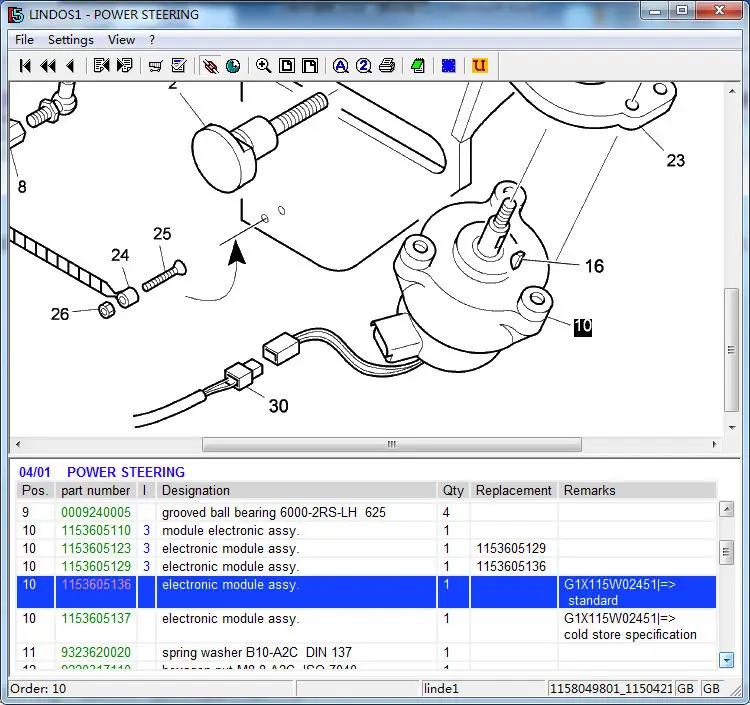
Task: Click the Pos. column header
Action: coord(35,491)
